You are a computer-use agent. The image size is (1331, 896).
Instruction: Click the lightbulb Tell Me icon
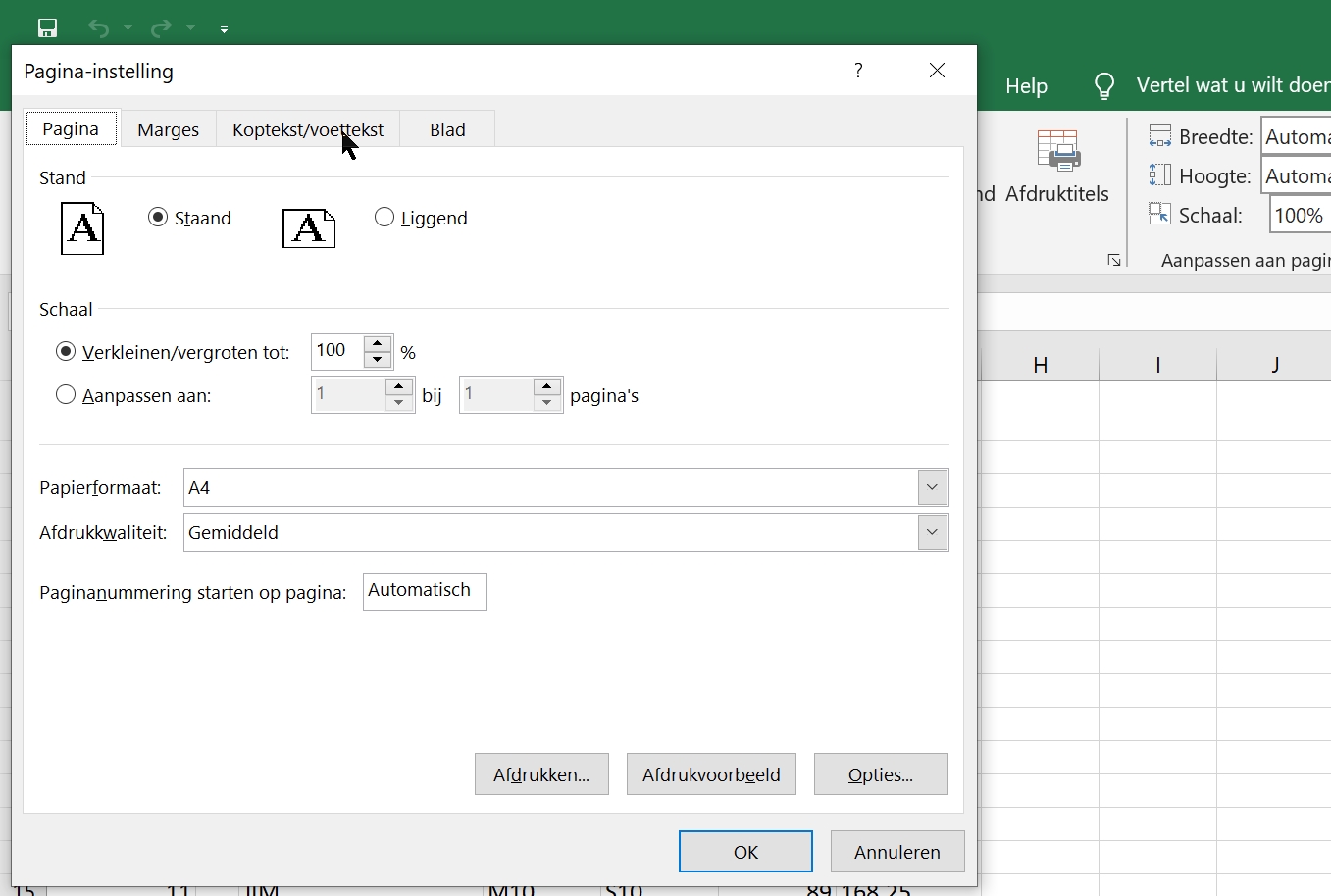point(1104,86)
